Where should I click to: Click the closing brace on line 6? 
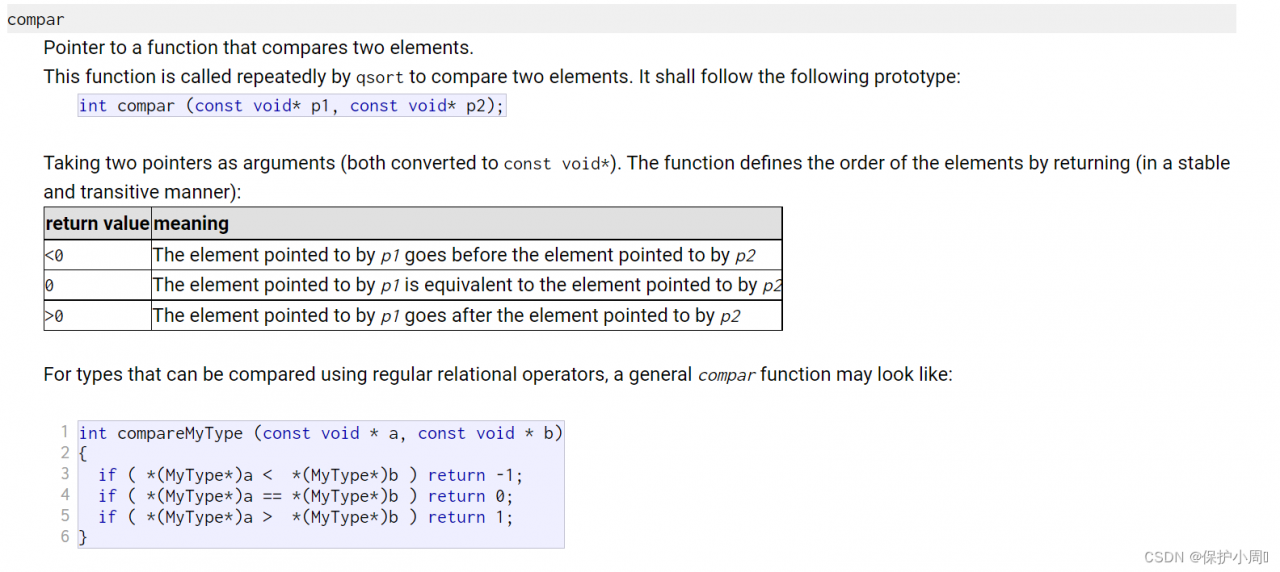click(x=83, y=538)
